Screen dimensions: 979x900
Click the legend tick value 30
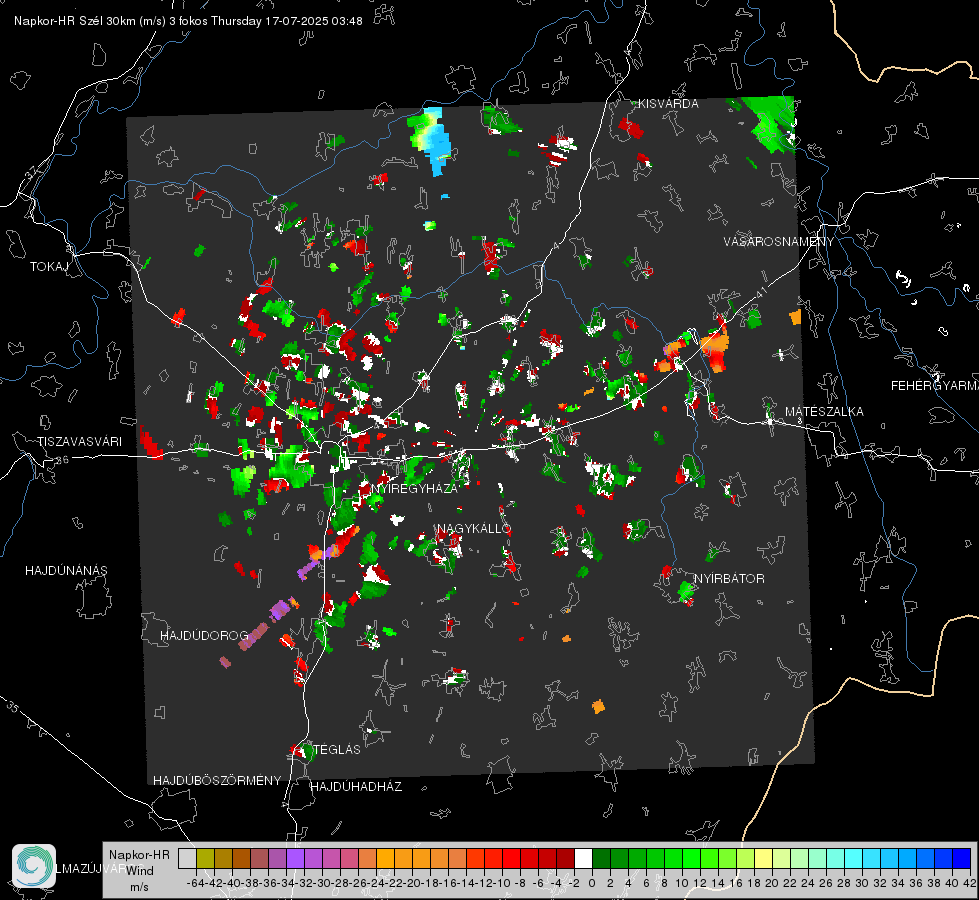pyautogui.click(x=862, y=883)
